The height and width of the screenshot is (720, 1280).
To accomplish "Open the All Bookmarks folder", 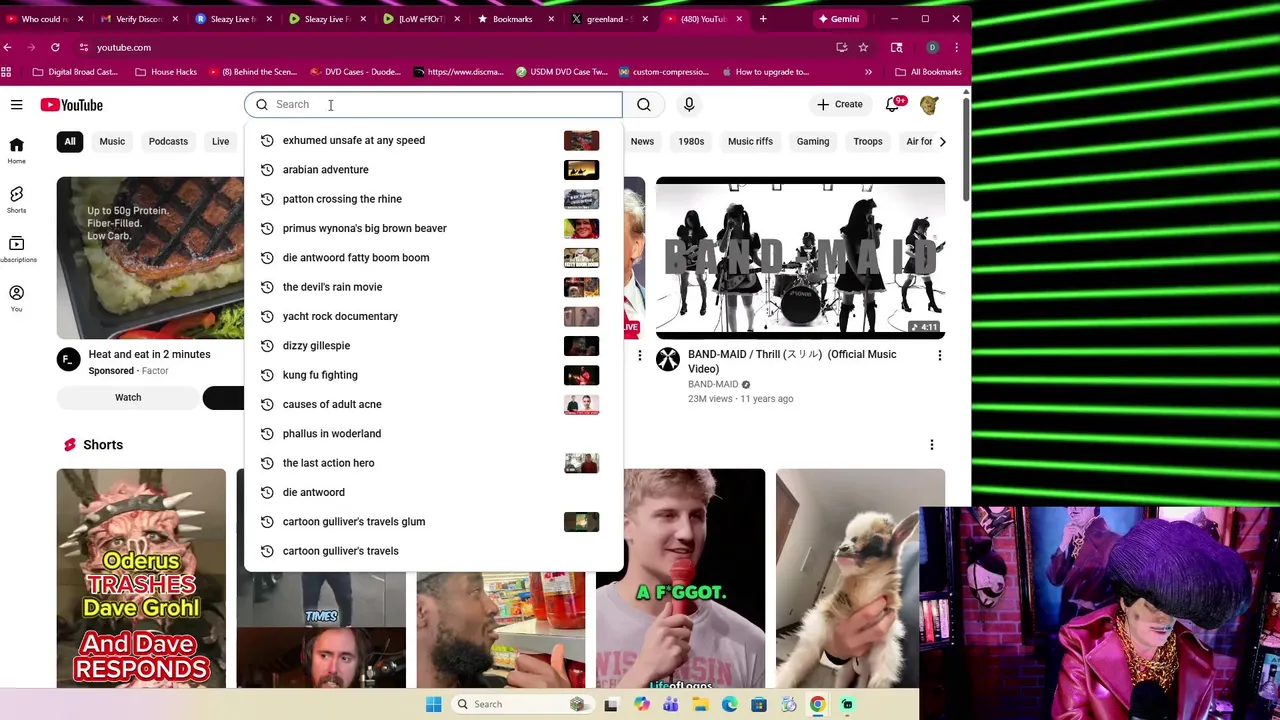I will click(x=927, y=72).
